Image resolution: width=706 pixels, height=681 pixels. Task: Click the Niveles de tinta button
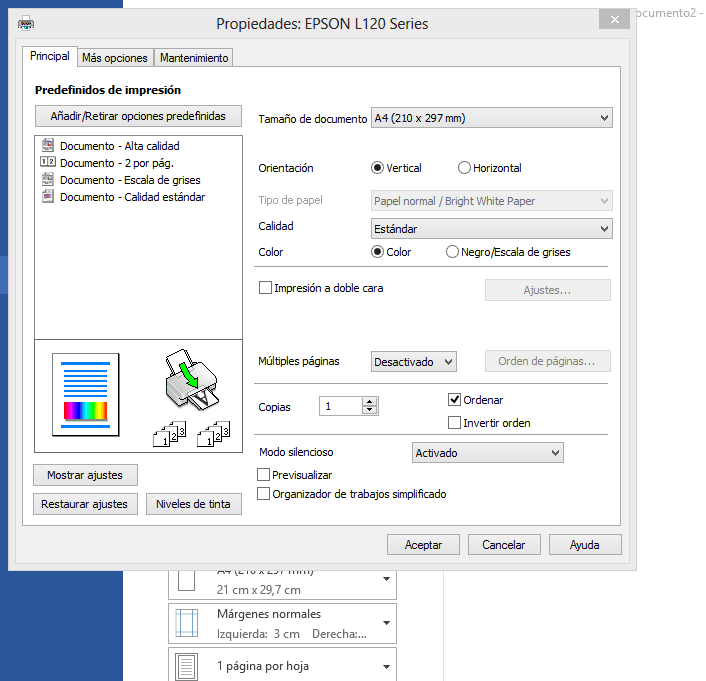coord(193,504)
